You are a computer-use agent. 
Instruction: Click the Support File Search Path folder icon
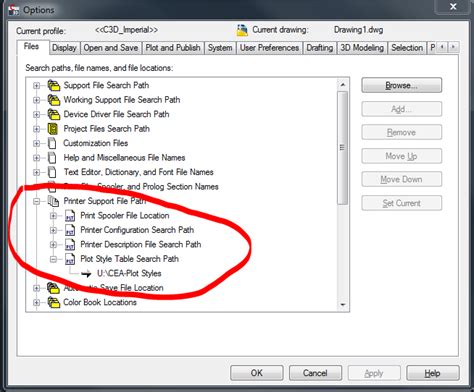[53, 85]
